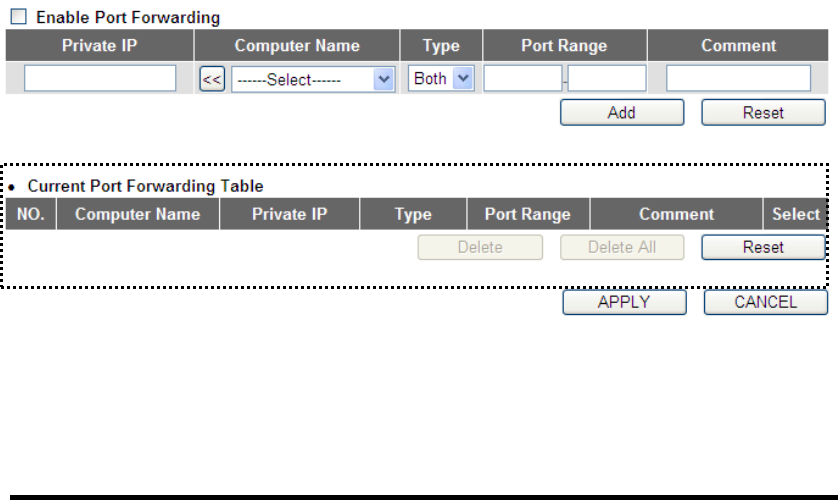Screen dimensions: 838x500
Task: Click the Reset button beside Add
Action: [763, 113]
